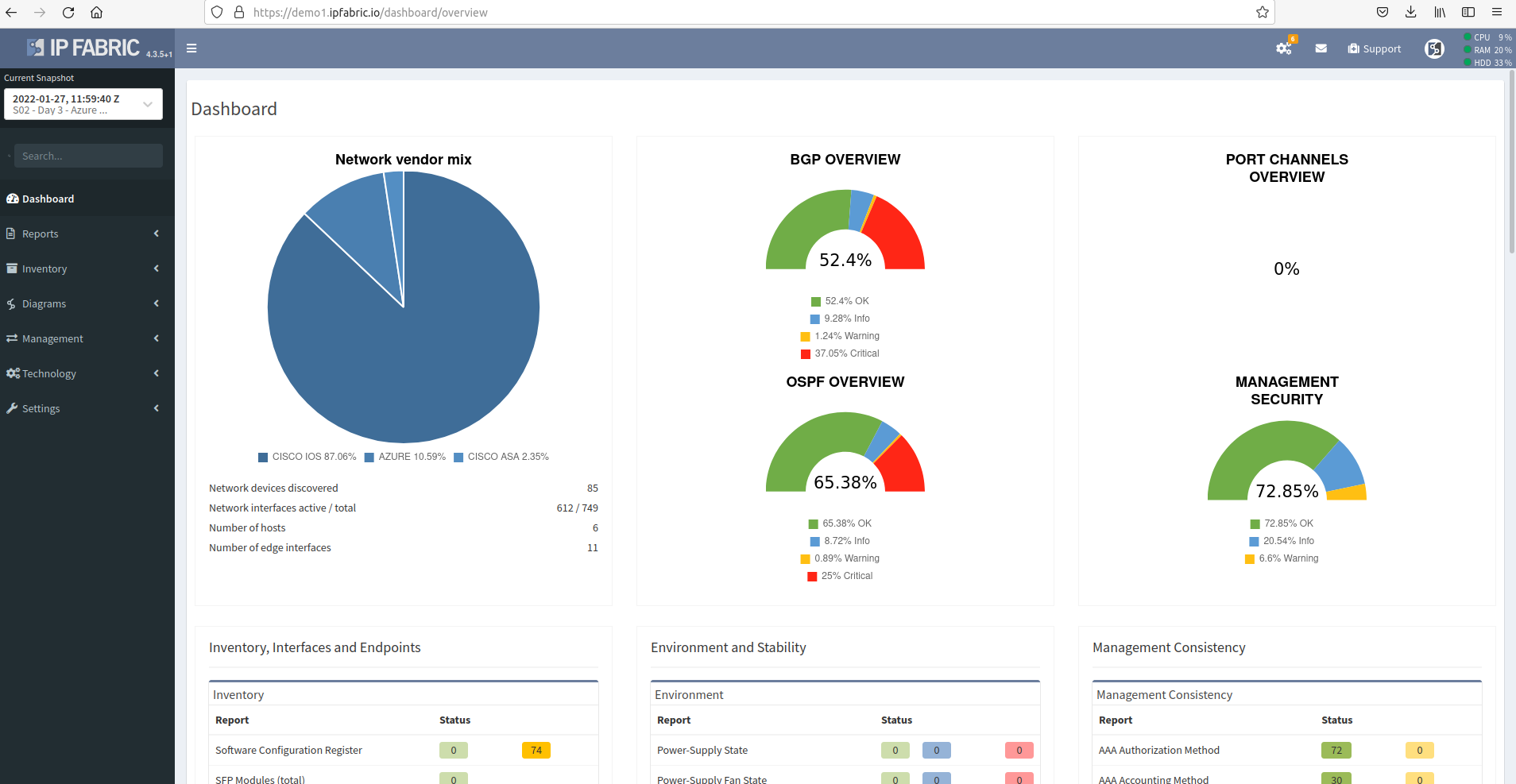
Task: Click Power-Supply State report name
Action: tap(702, 750)
